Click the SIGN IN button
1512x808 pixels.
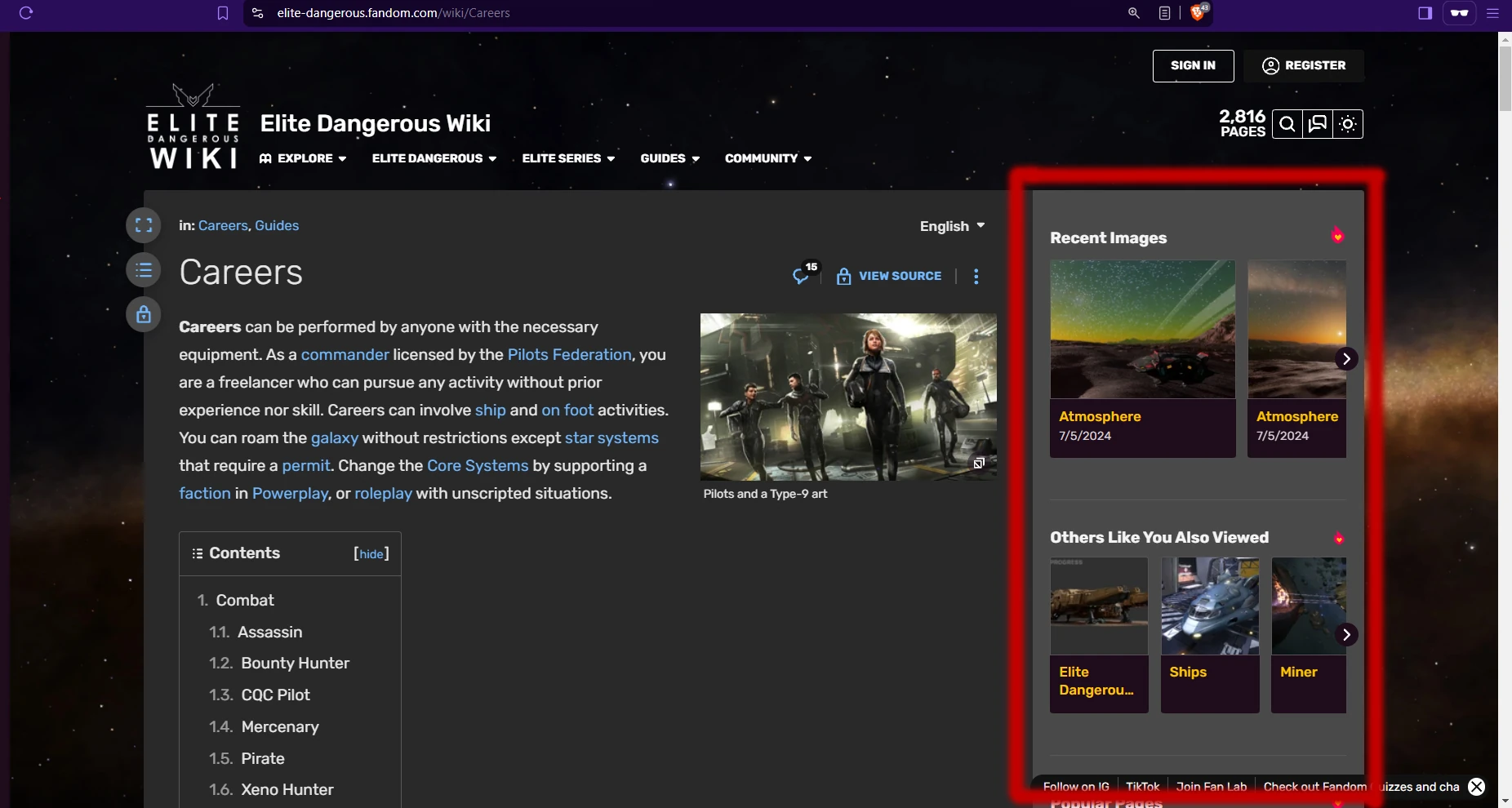[x=1193, y=65]
